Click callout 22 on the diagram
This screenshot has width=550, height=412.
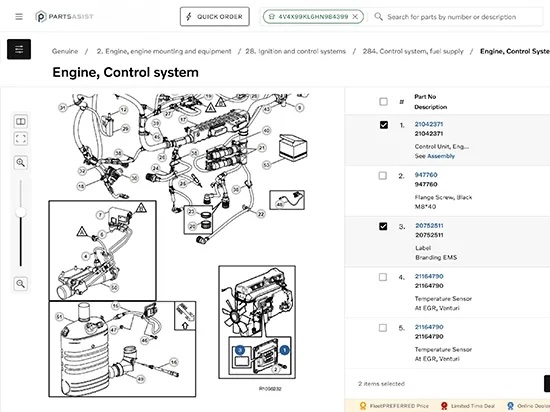coord(261,214)
